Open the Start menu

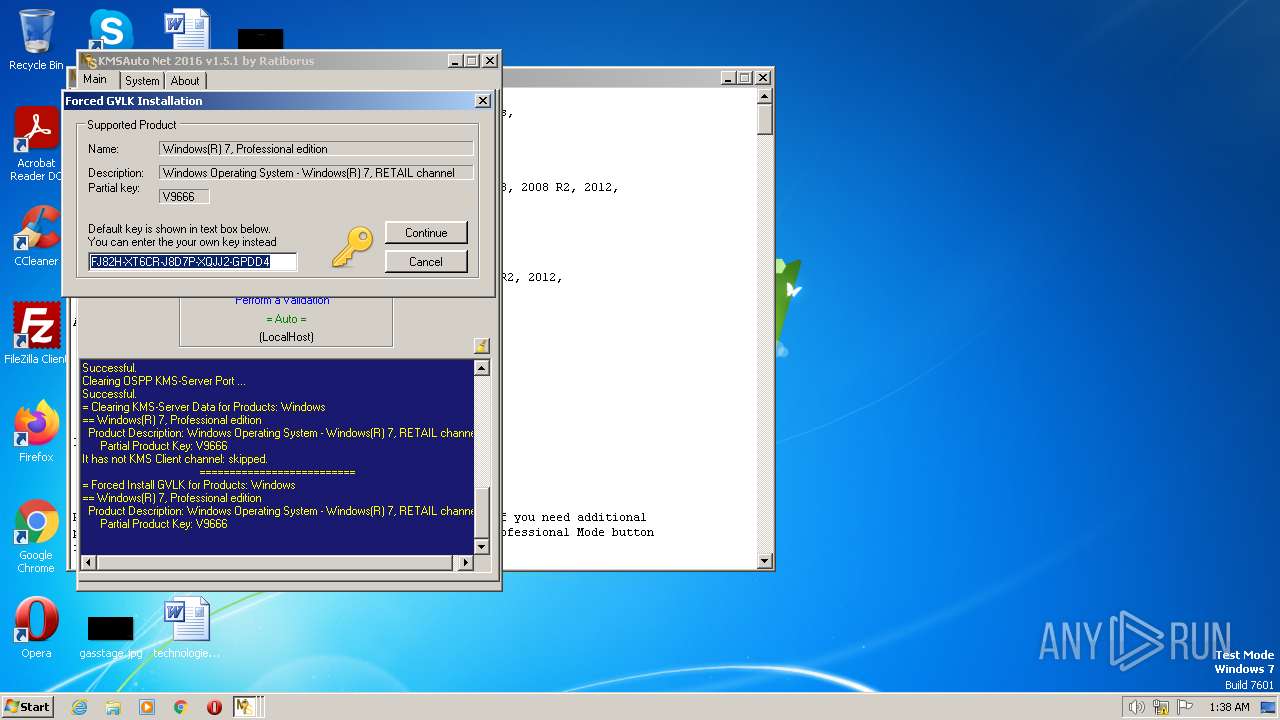[x=28, y=706]
